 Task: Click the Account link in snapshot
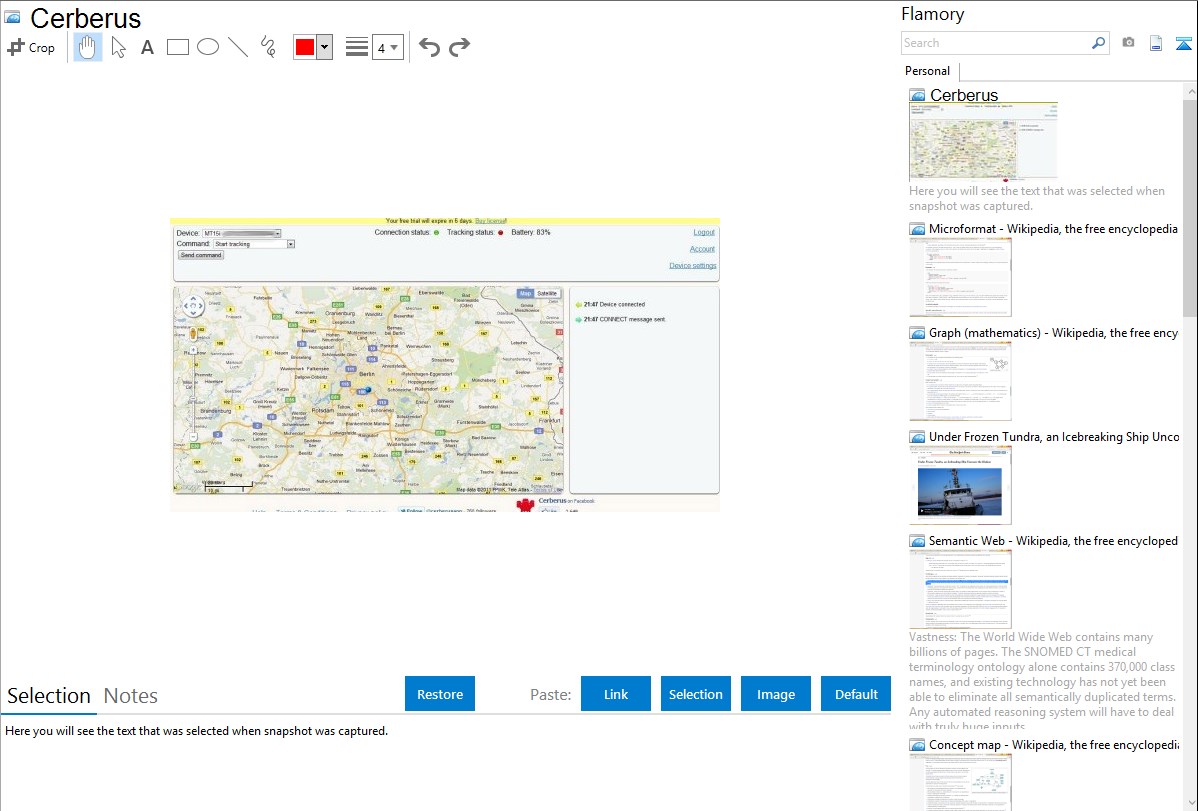click(x=702, y=249)
